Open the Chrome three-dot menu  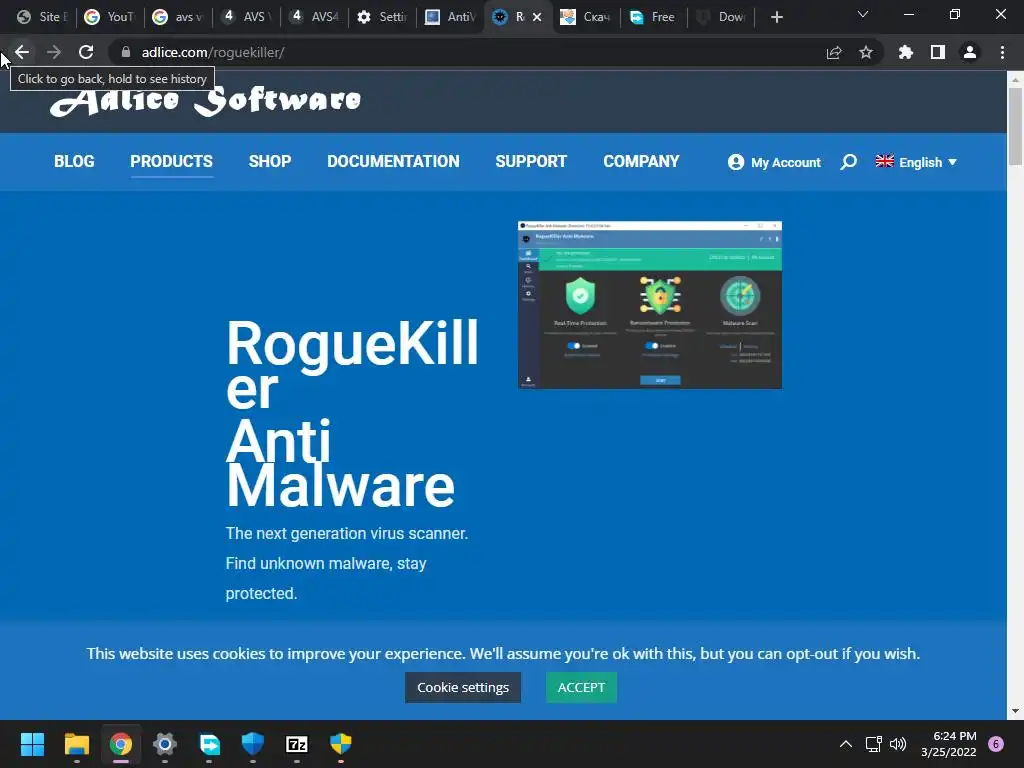1002,52
